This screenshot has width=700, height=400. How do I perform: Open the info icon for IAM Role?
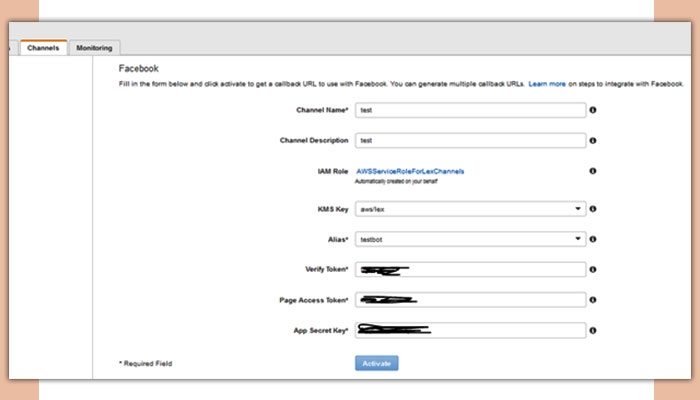pyautogui.click(x=593, y=171)
